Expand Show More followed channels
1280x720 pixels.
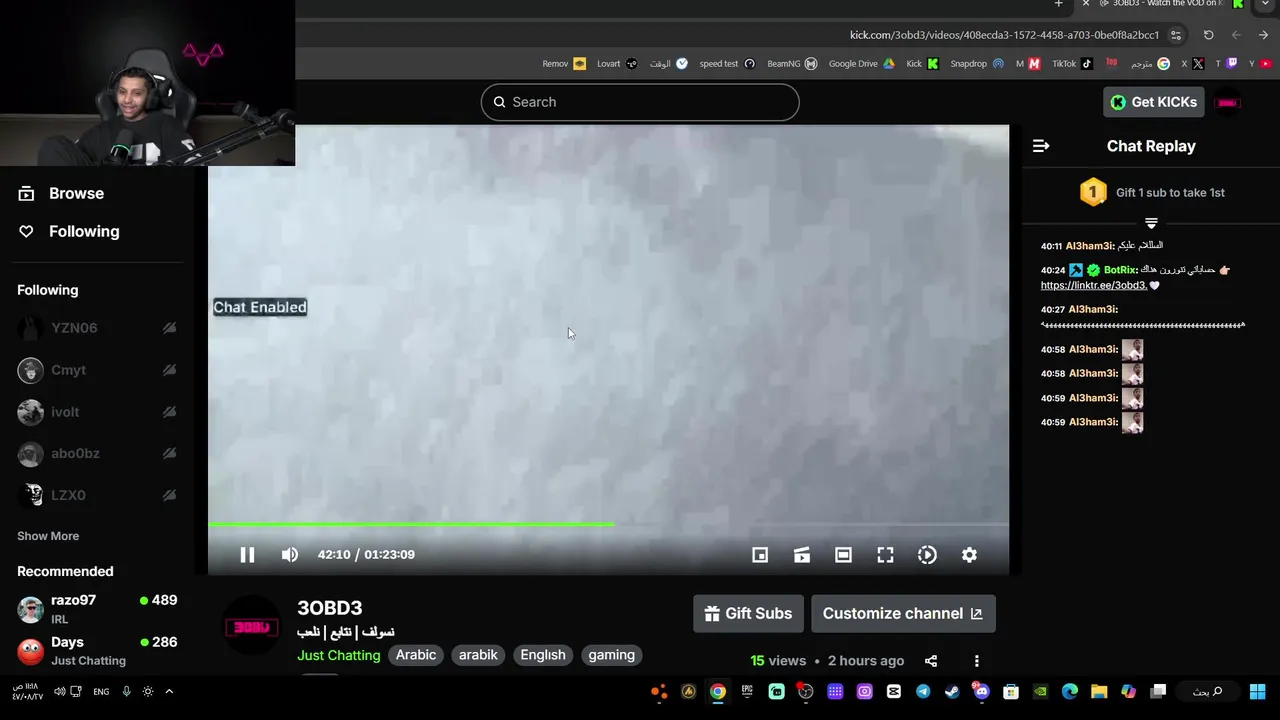[48, 536]
